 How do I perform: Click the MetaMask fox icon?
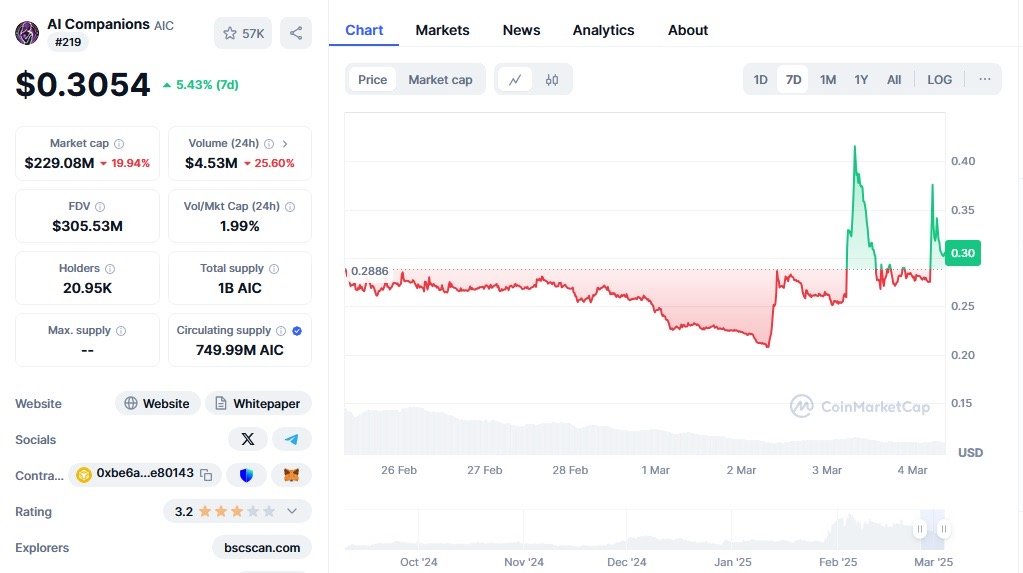pyautogui.click(x=291, y=474)
